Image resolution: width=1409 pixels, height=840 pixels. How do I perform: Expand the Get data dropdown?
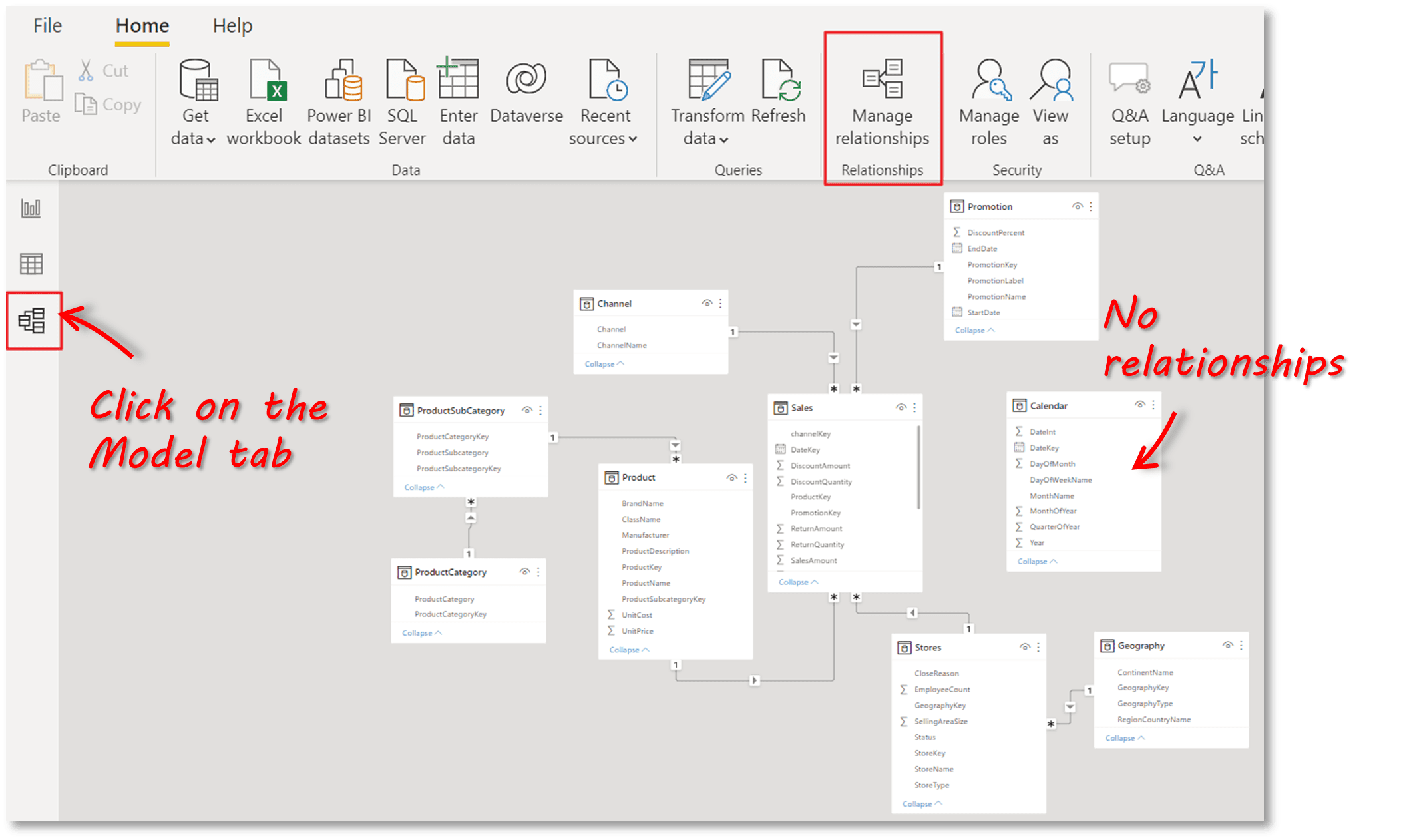pos(211,140)
